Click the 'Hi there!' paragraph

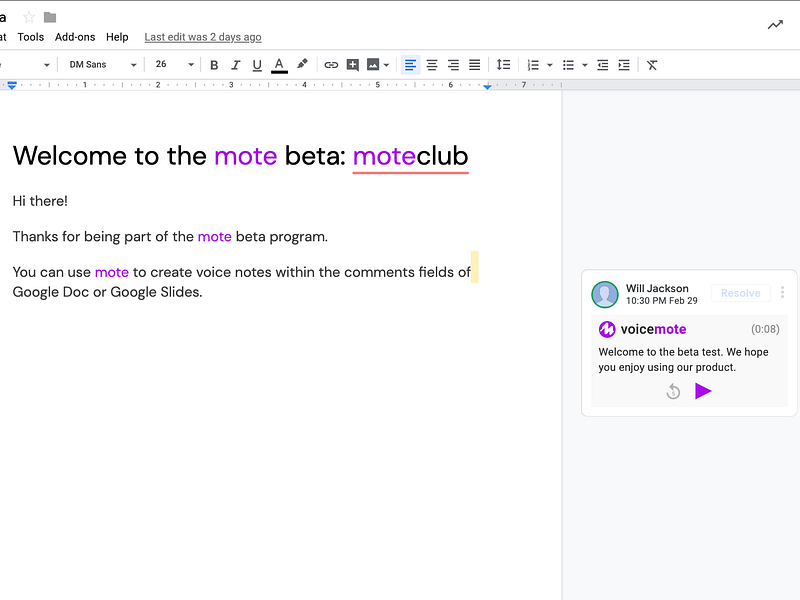[x=40, y=201]
